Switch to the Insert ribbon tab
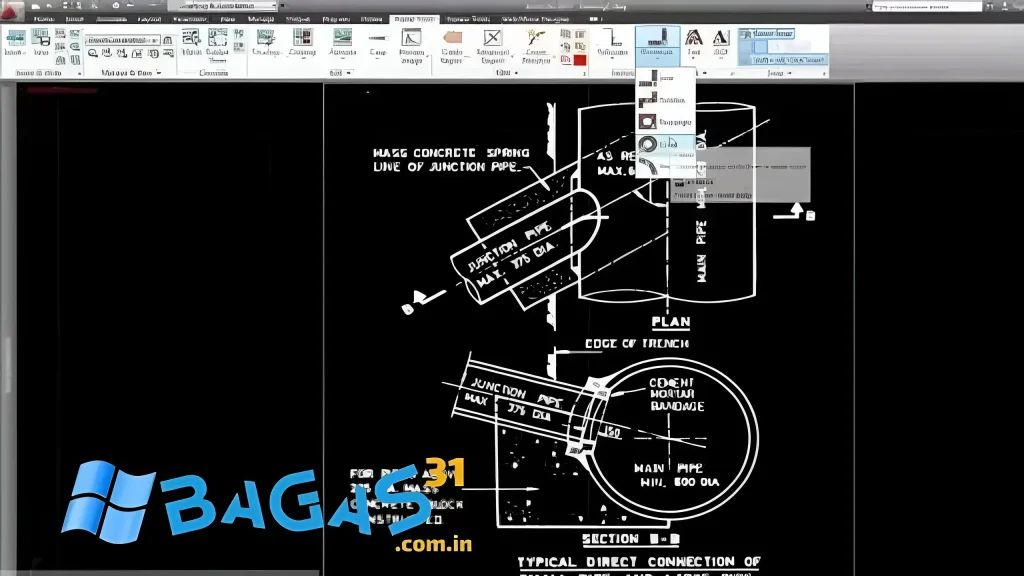The image size is (1024, 576). pos(74,19)
